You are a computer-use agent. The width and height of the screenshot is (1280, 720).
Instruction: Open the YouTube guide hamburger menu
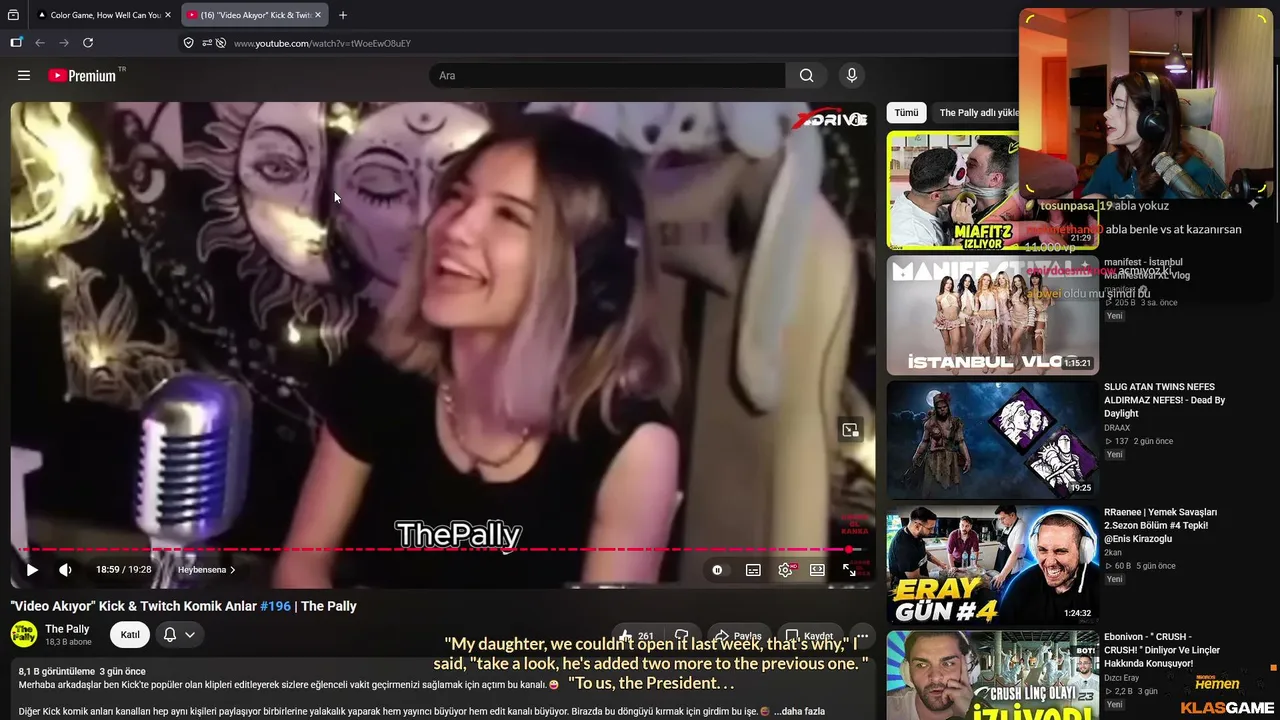pos(24,75)
